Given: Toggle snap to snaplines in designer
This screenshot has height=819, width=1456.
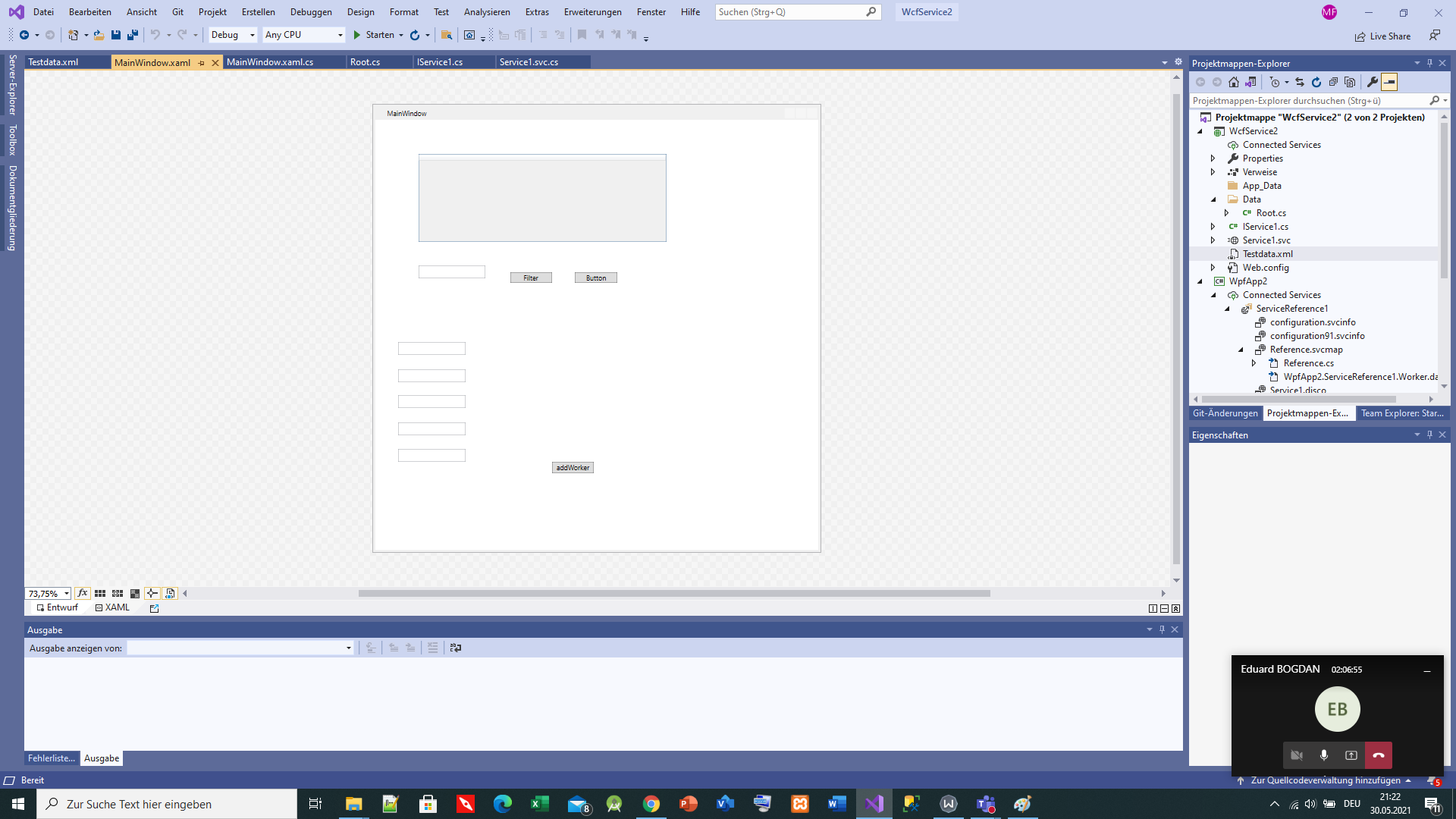Looking at the screenshot, I should pyautogui.click(x=152, y=593).
